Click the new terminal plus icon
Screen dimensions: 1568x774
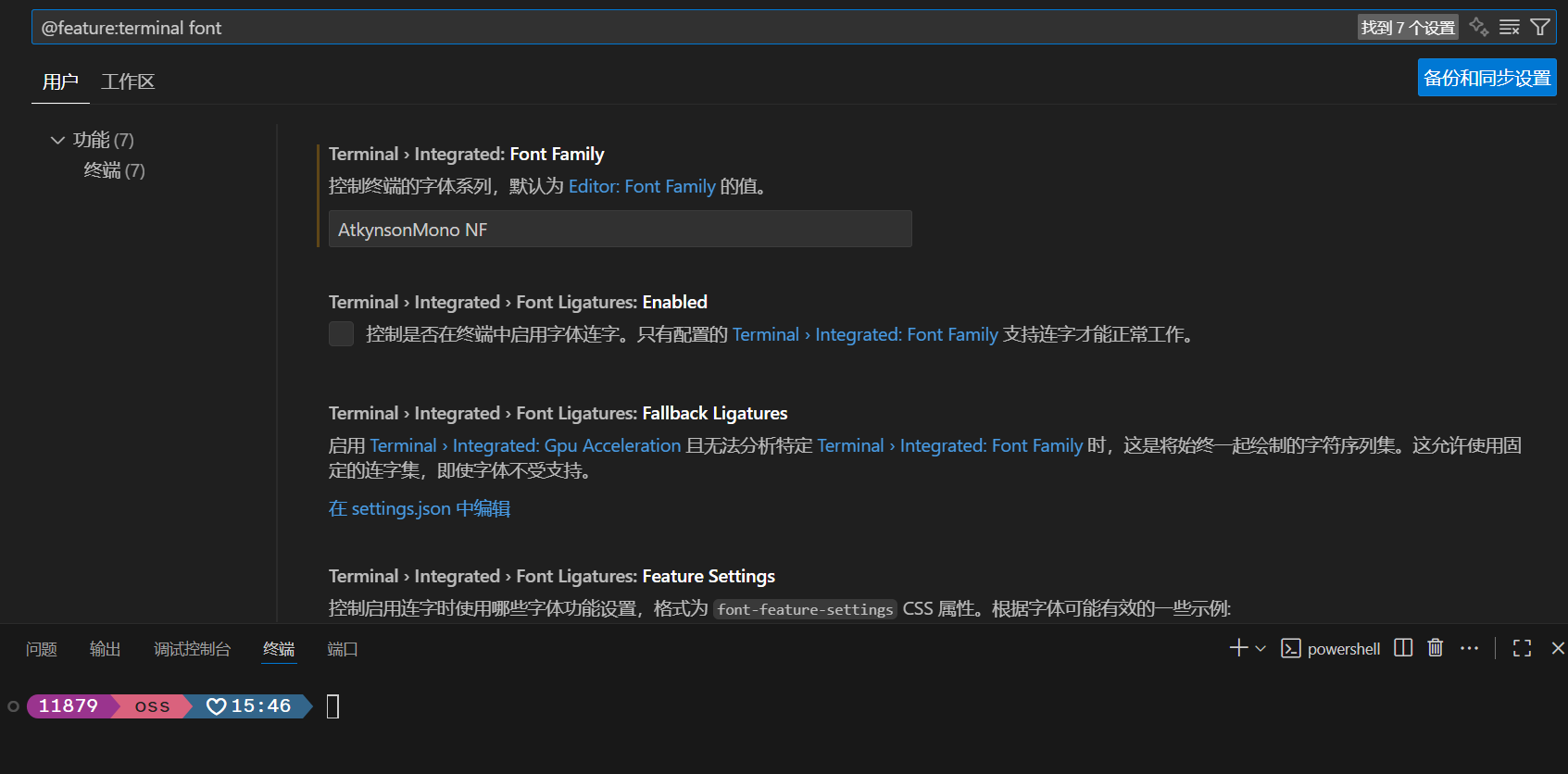(1238, 648)
